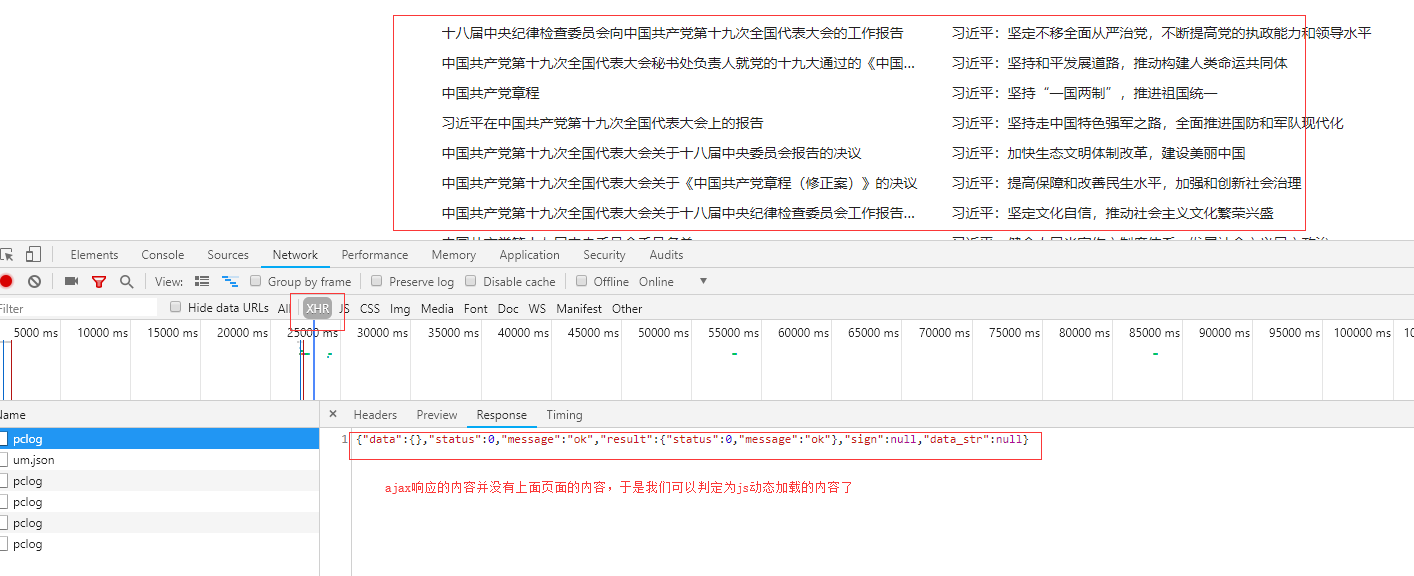Open the link 习近平：坚持走中国特色强军之路
Screen dimensions: 1414x576
coord(1148,123)
